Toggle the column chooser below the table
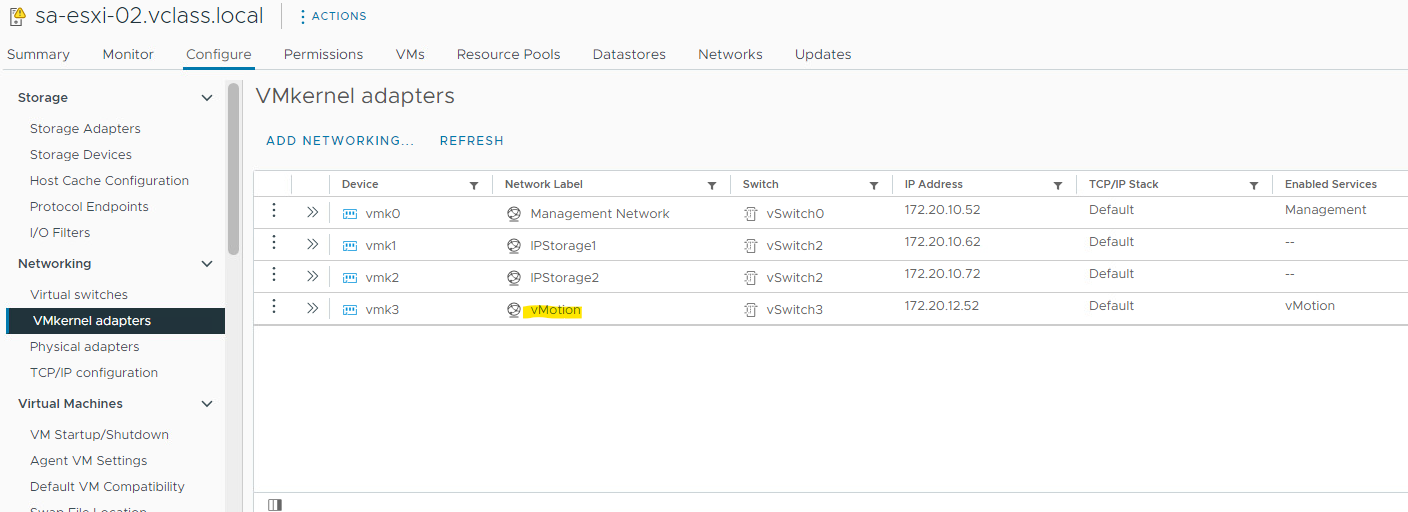1408x512 pixels. 275,505
